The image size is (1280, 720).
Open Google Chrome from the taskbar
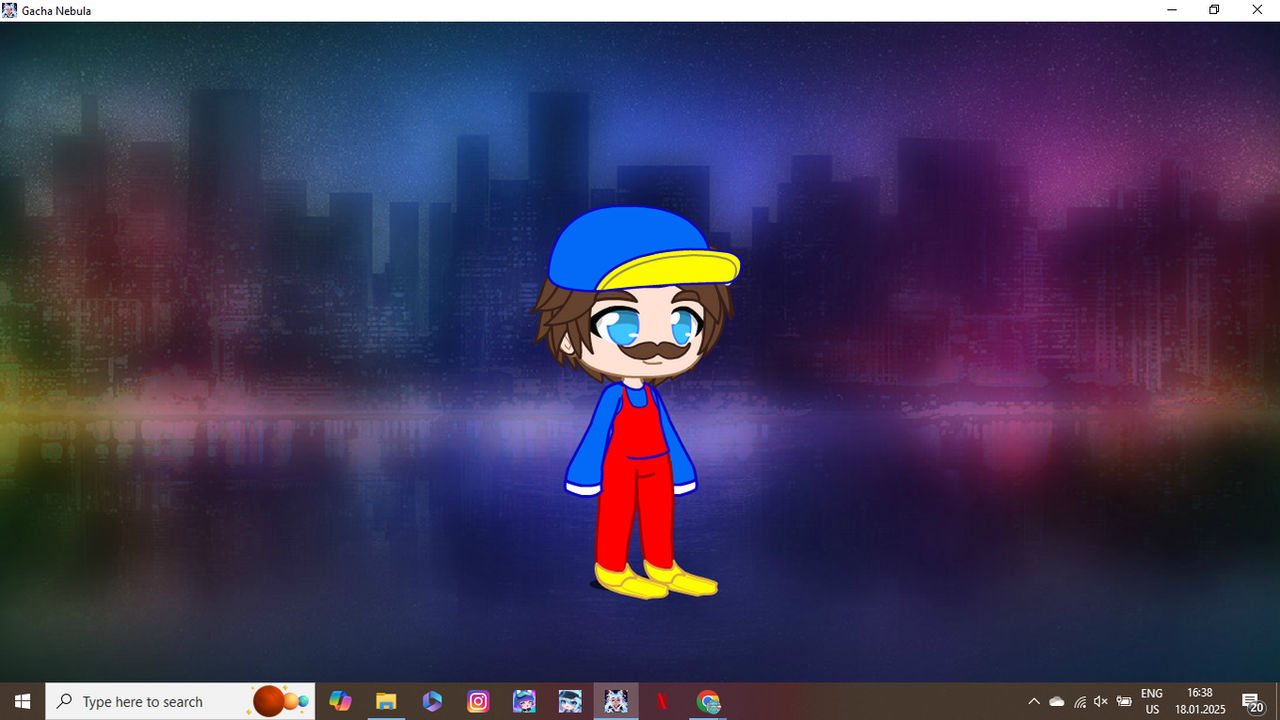(708, 701)
